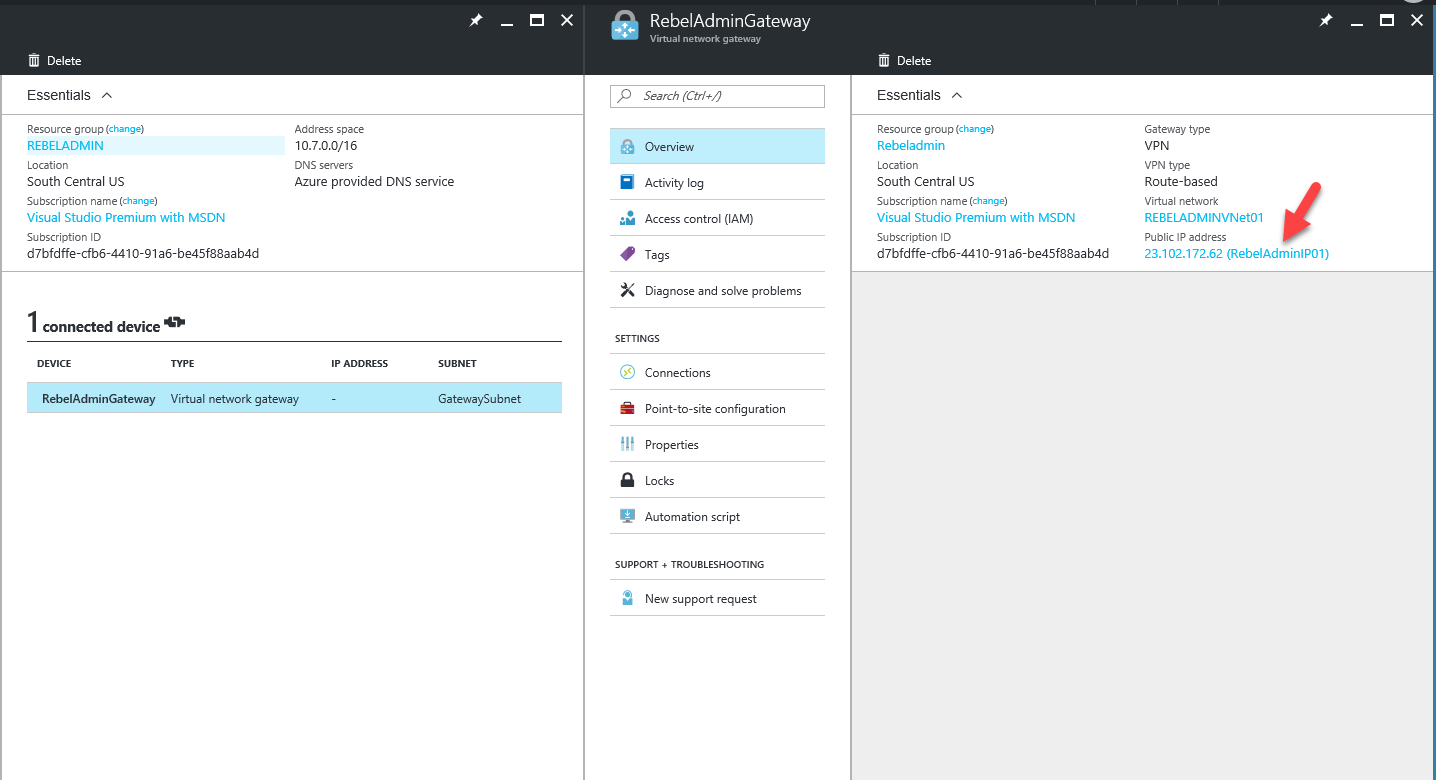Click the Connections globe icon
Screen dimensions: 1436x780
tap(627, 373)
